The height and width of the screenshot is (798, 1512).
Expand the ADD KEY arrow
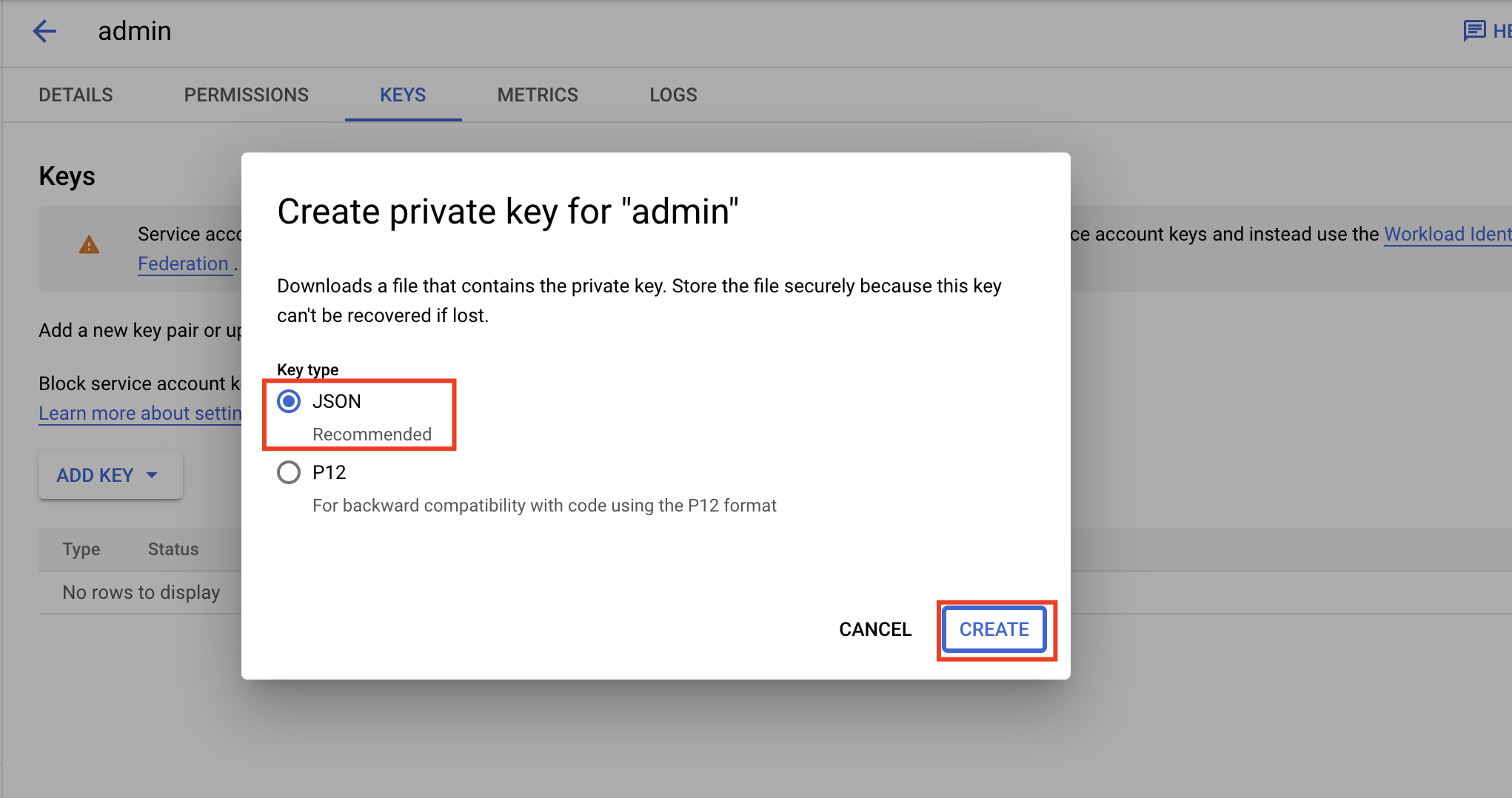(x=153, y=475)
